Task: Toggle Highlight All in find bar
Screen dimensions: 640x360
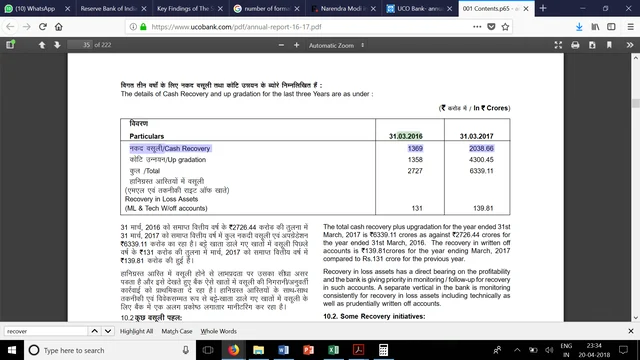Action: coord(136,331)
